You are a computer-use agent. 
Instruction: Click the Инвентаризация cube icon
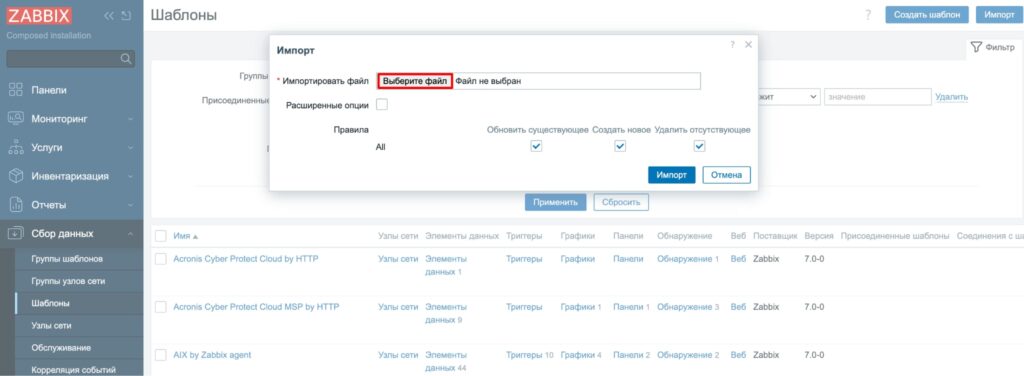point(16,176)
